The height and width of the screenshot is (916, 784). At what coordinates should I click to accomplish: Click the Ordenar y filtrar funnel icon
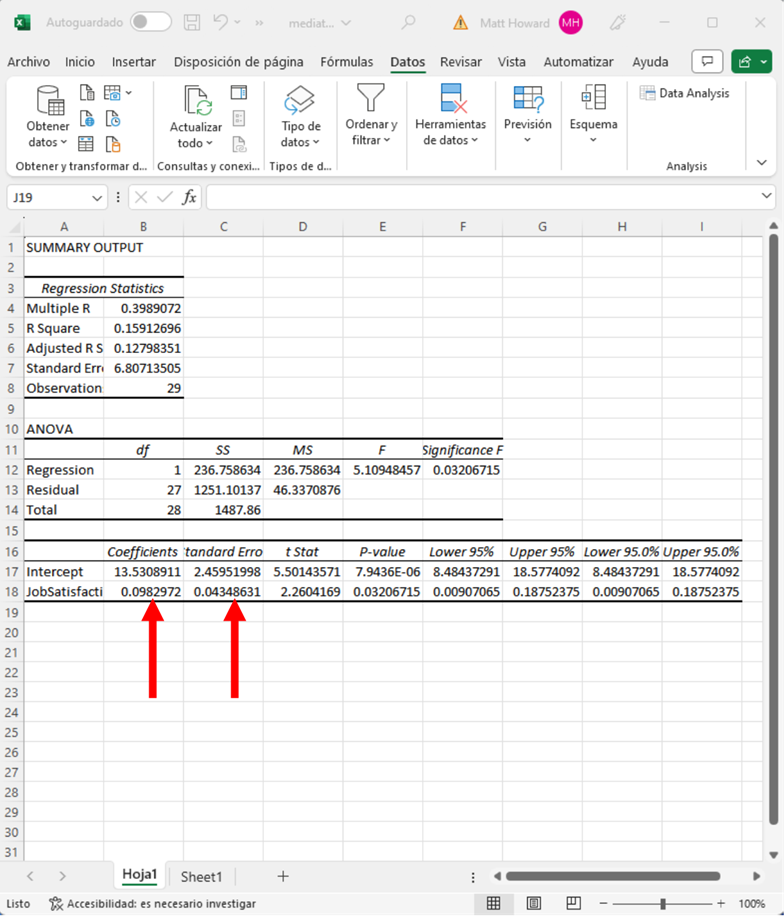pos(371,98)
